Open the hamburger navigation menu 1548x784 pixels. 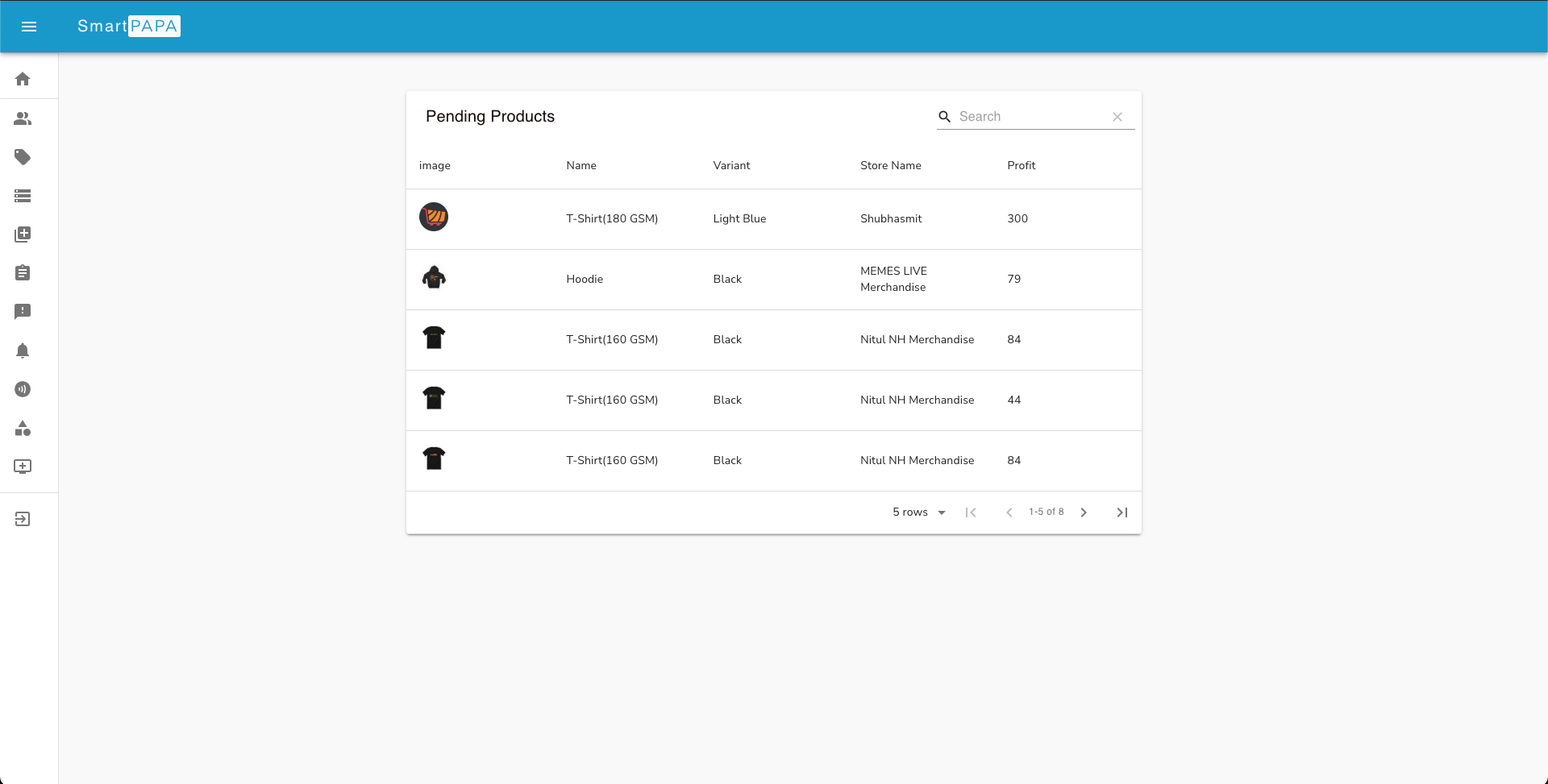[29, 27]
